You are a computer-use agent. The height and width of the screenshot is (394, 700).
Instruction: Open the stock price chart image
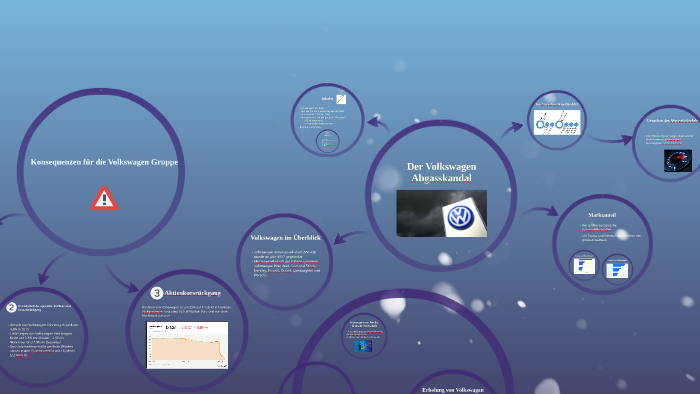point(187,345)
